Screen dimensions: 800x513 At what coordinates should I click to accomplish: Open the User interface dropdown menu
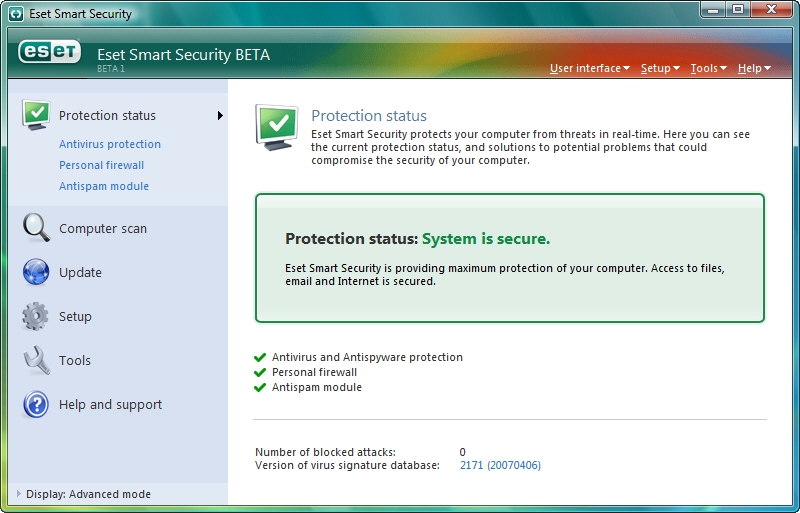(589, 68)
